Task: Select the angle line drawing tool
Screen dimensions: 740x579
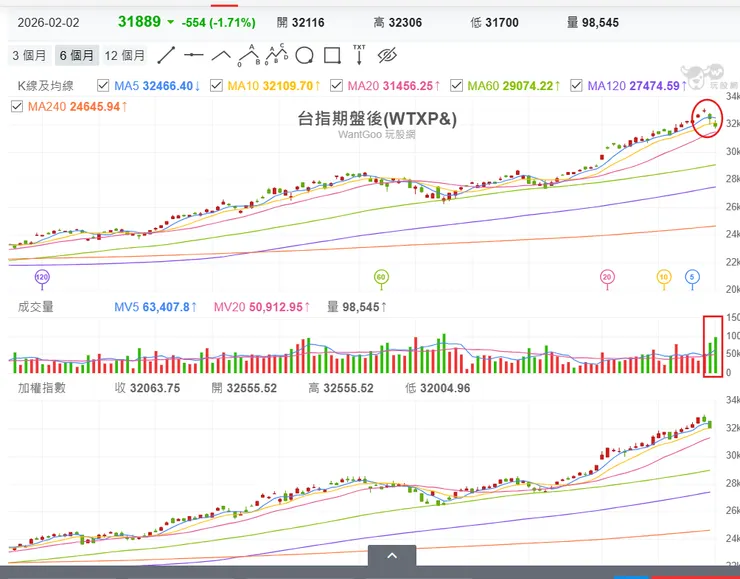Action: [221, 56]
